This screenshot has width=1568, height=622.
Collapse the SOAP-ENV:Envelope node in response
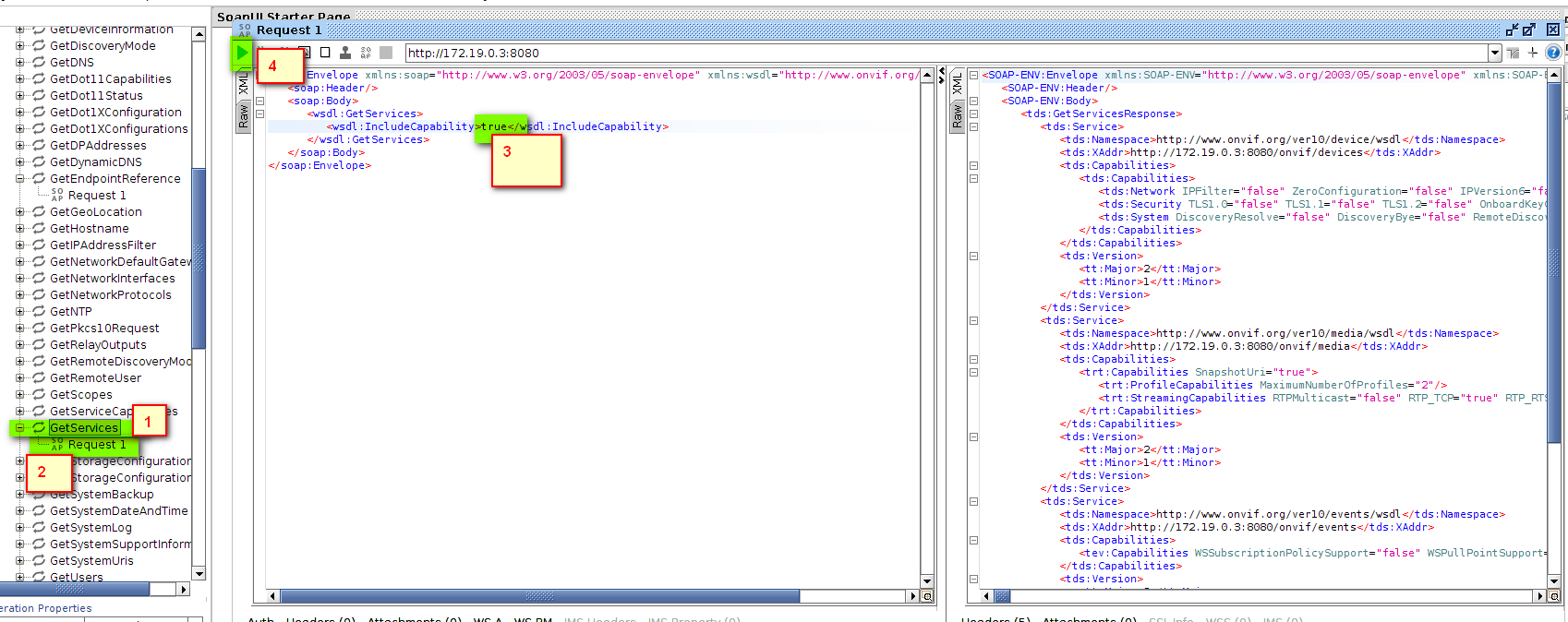pyautogui.click(x=973, y=76)
